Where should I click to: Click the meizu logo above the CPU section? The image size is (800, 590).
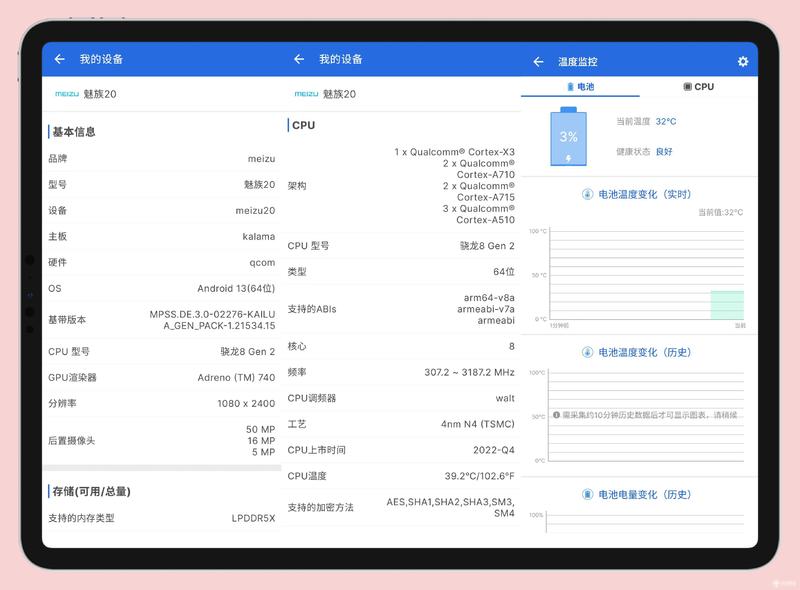point(306,94)
